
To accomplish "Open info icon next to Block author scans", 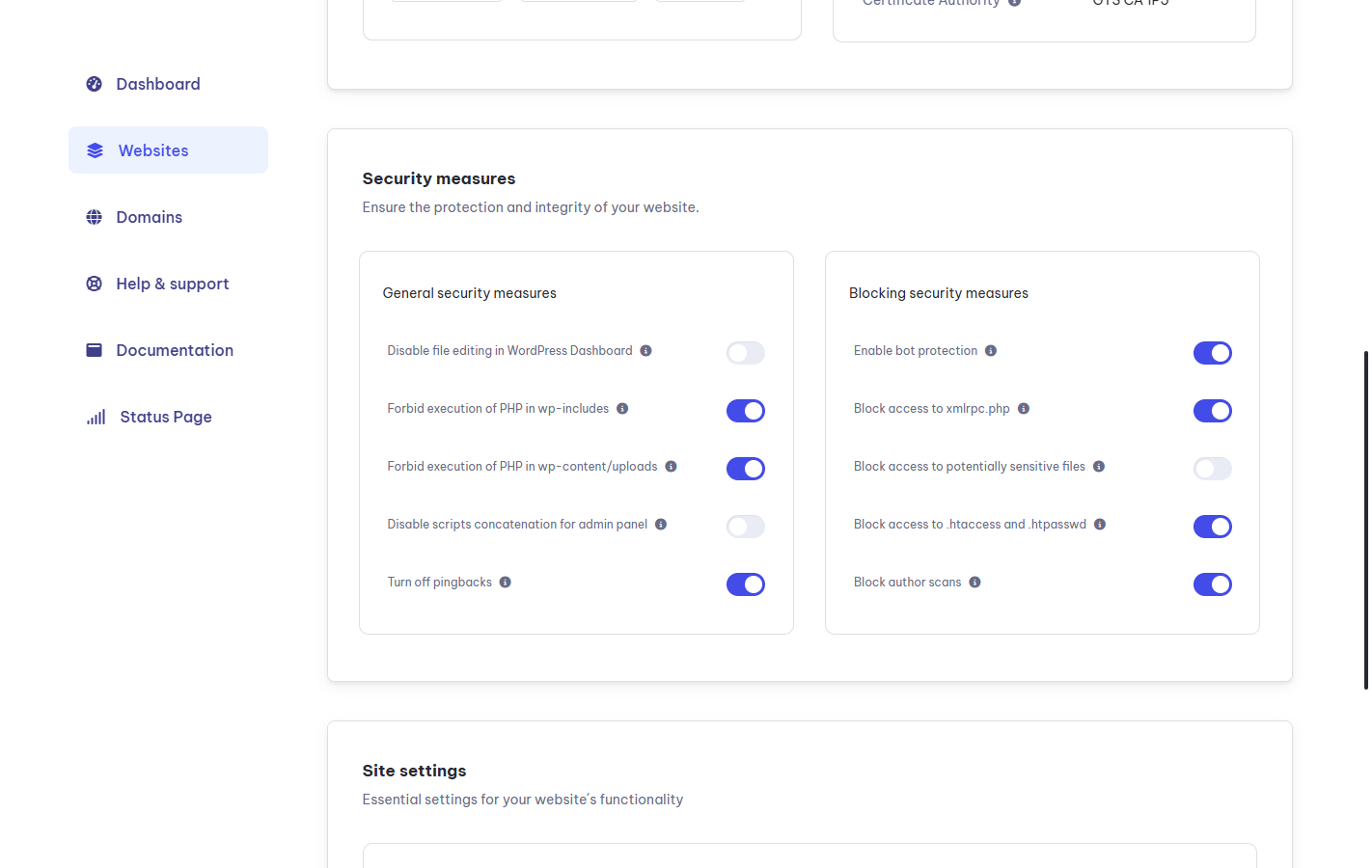I will [x=974, y=582].
